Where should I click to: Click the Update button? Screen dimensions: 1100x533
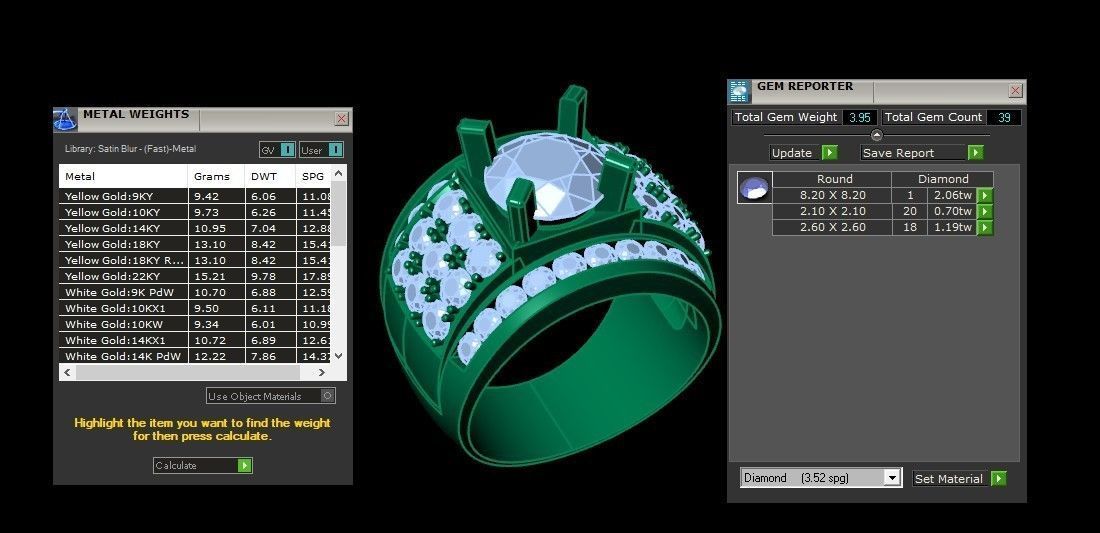click(803, 153)
